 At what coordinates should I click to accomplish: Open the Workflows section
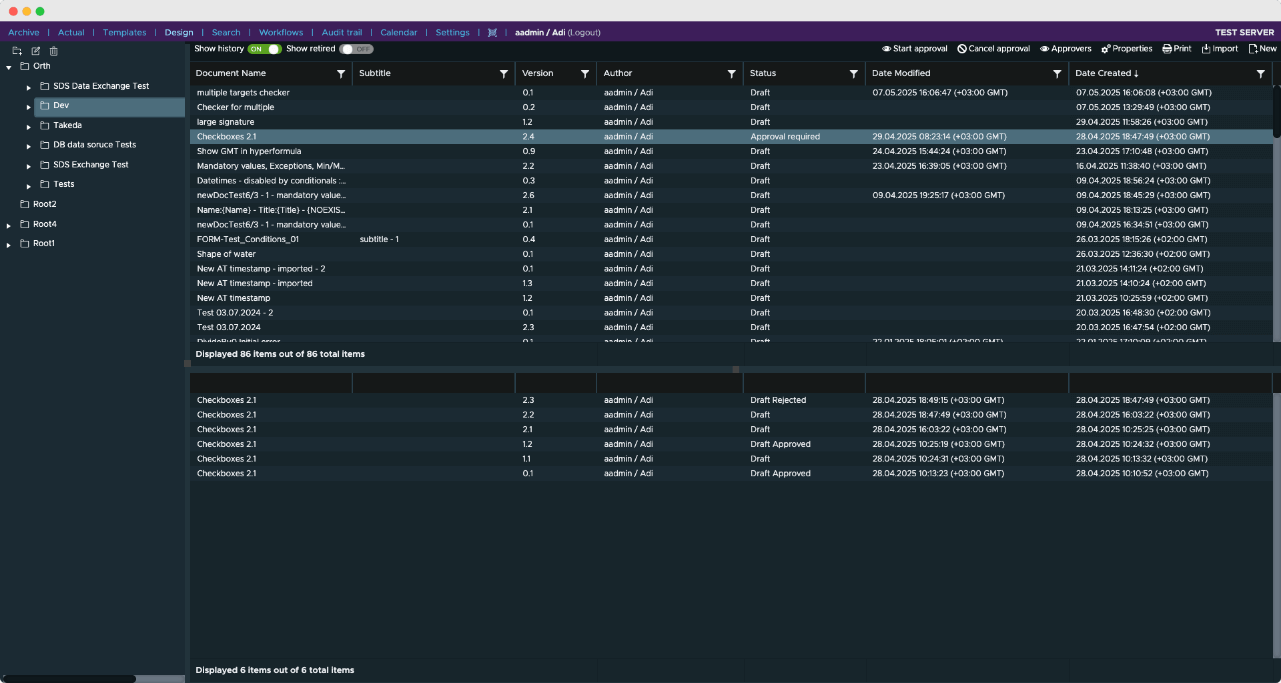pos(281,32)
